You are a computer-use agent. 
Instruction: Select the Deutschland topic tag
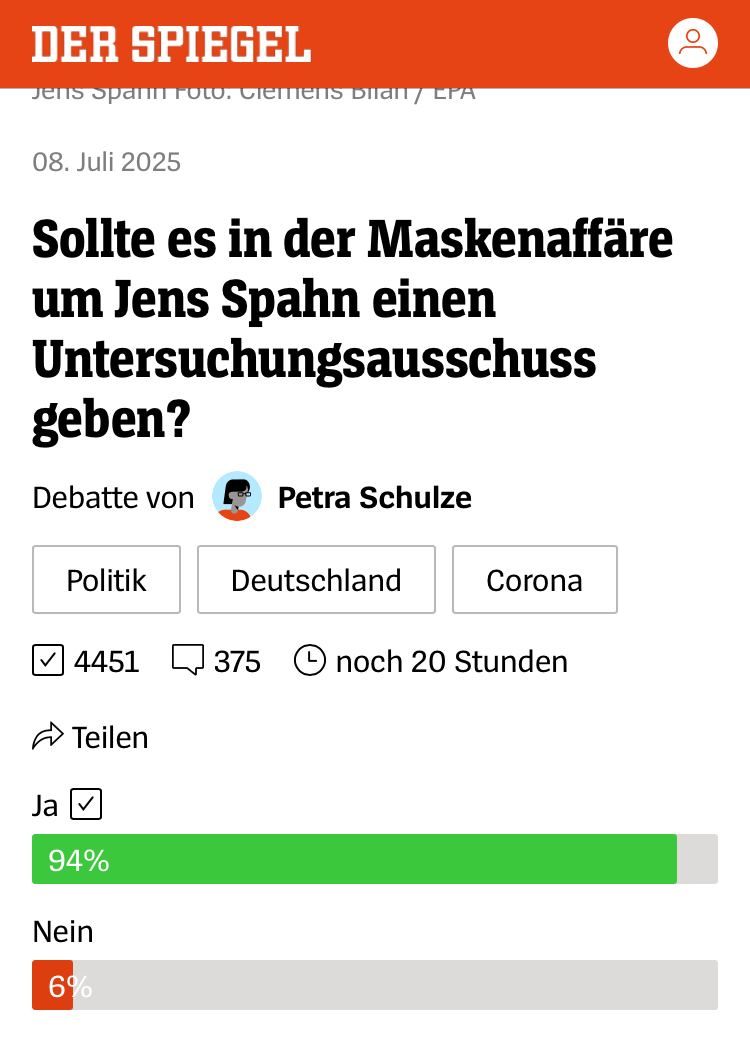pos(316,580)
